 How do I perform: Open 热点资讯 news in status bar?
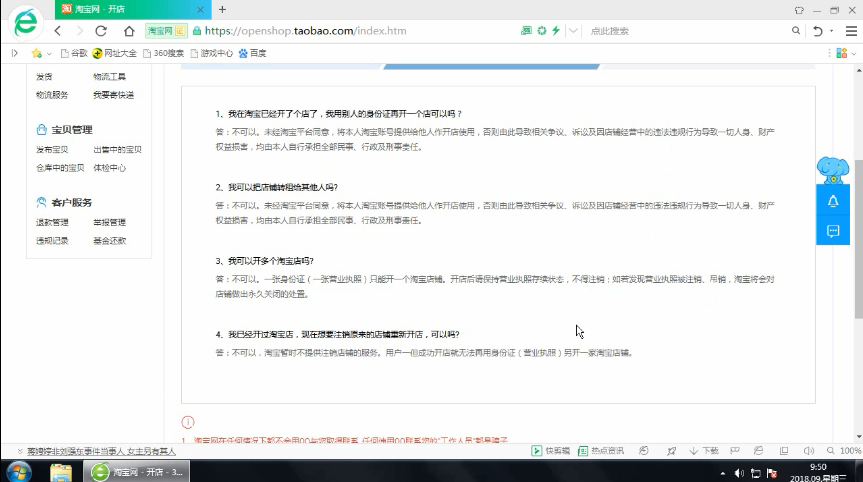pos(601,451)
